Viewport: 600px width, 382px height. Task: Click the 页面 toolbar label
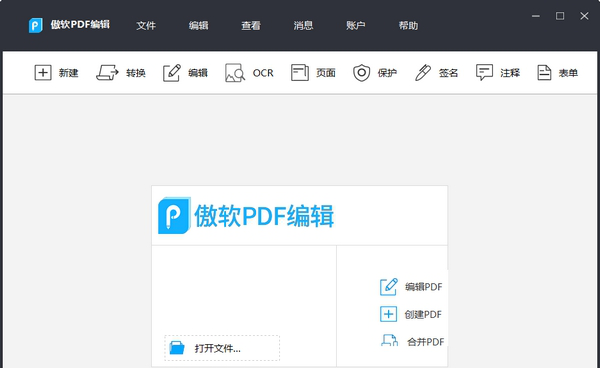[x=326, y=73]
